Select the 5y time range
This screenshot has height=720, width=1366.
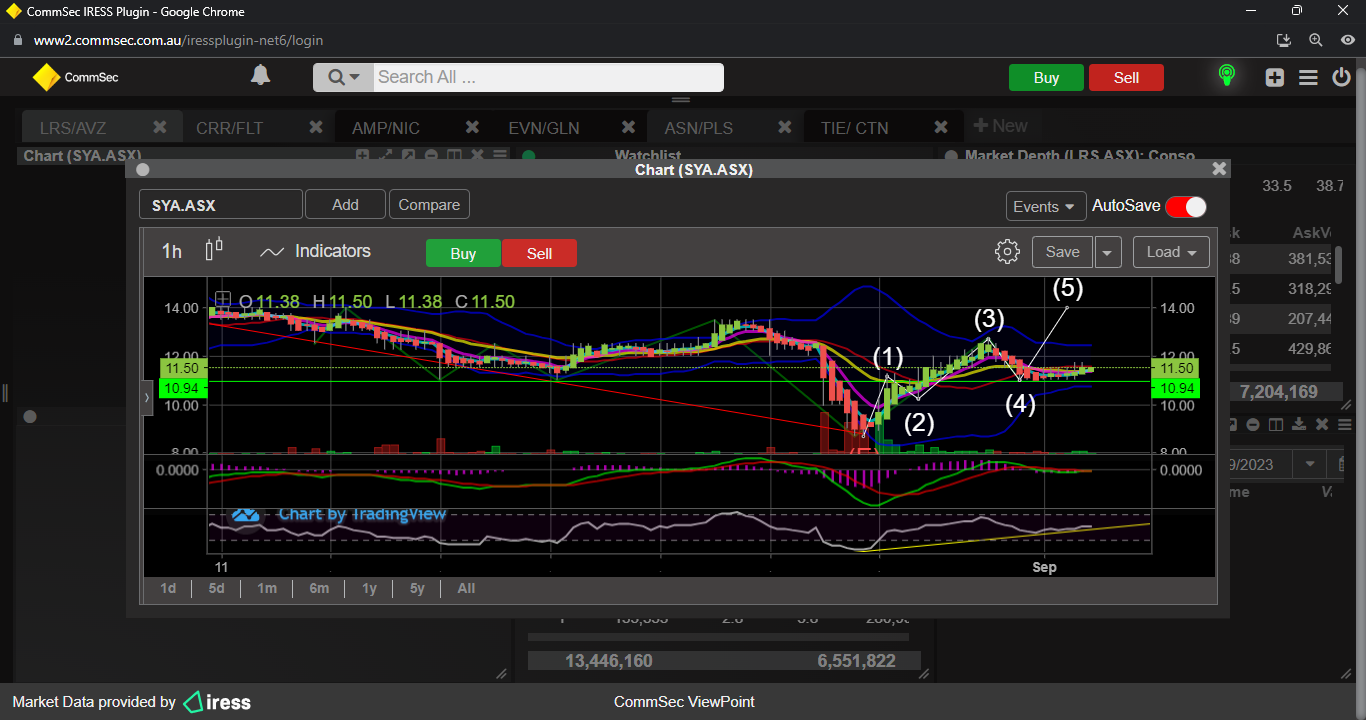coord(417,588)
